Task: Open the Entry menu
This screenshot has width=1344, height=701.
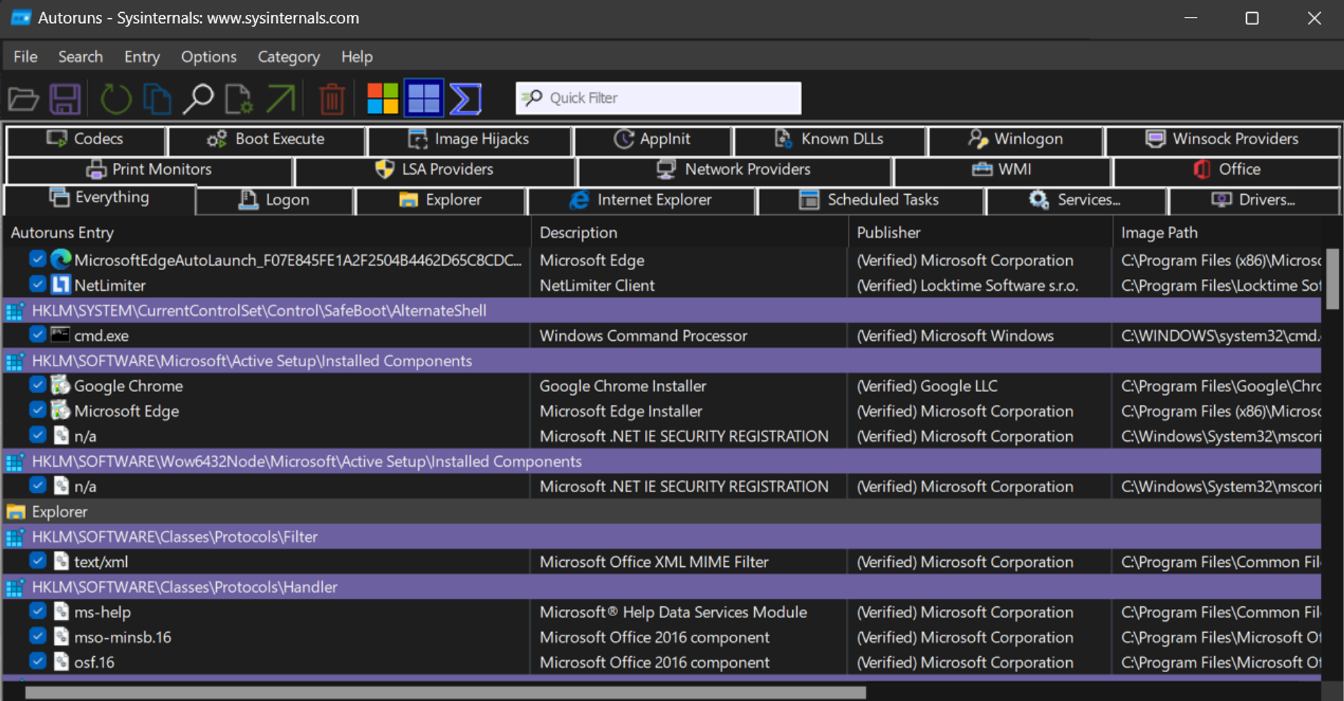Action: tap(142, 57)
